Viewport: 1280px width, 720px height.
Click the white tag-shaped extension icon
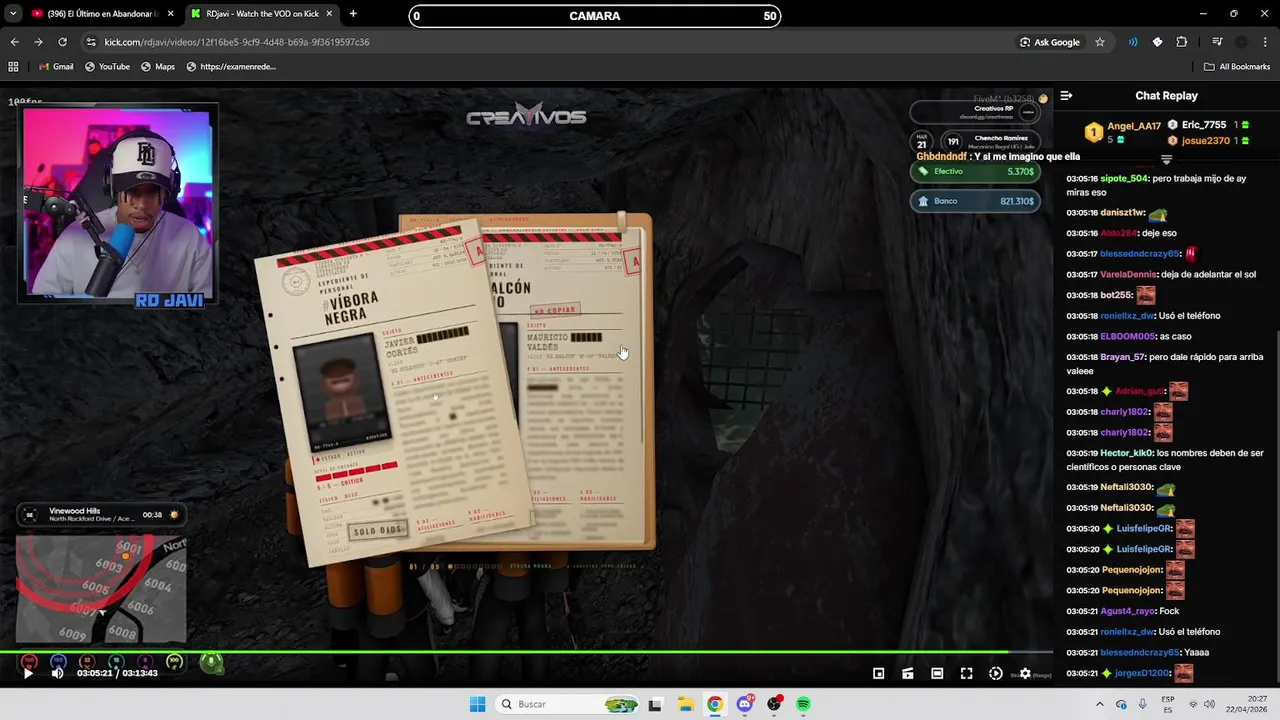[x=1157, y=42]
